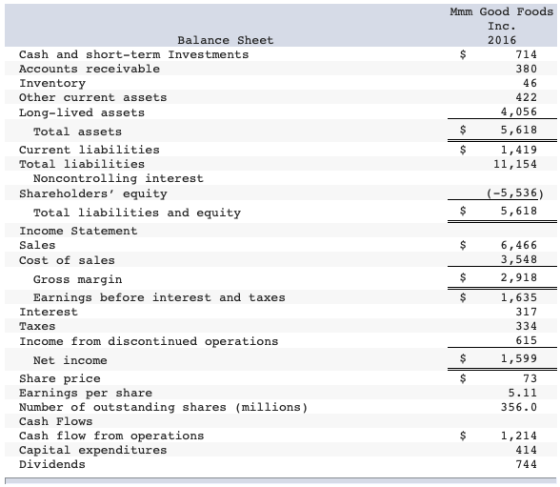Click the cash flow from operations value 1,214

point(519,436)
